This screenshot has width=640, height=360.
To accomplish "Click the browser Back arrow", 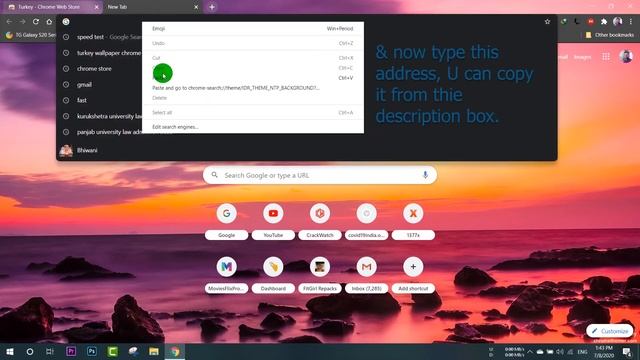I will point(9,22).
